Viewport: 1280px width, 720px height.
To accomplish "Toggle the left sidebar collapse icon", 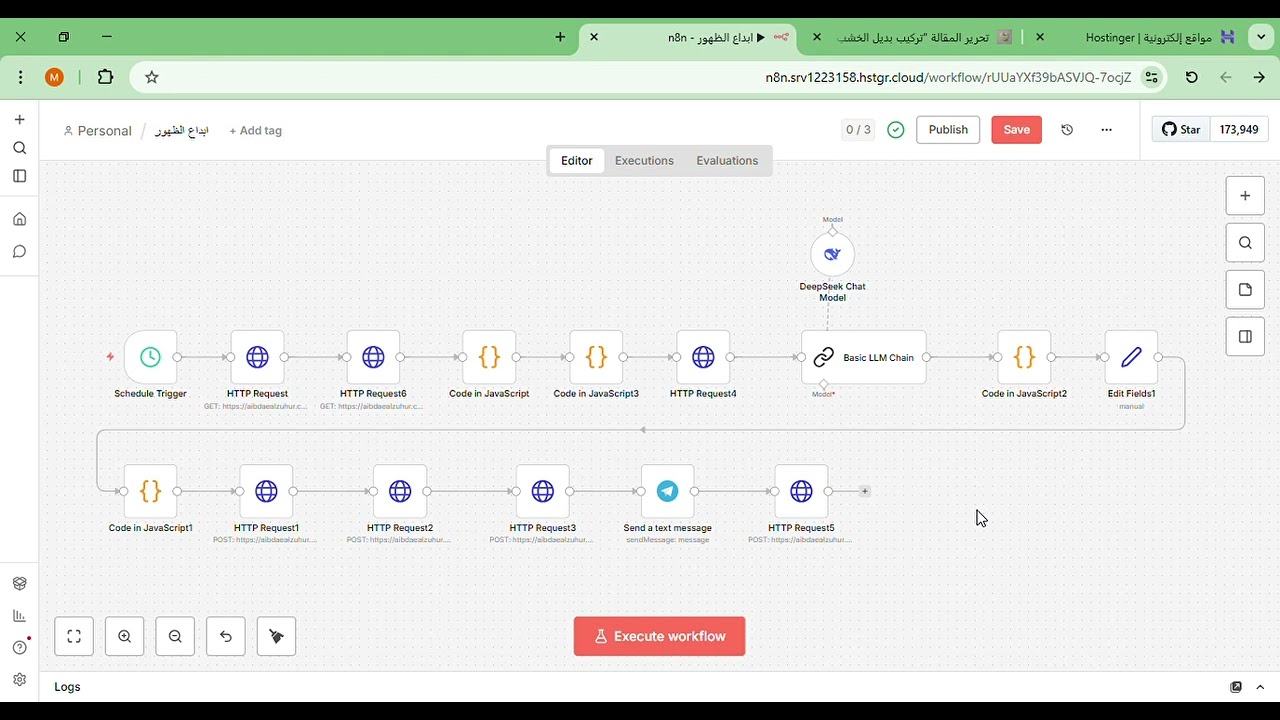I will (x=19, y=176).
